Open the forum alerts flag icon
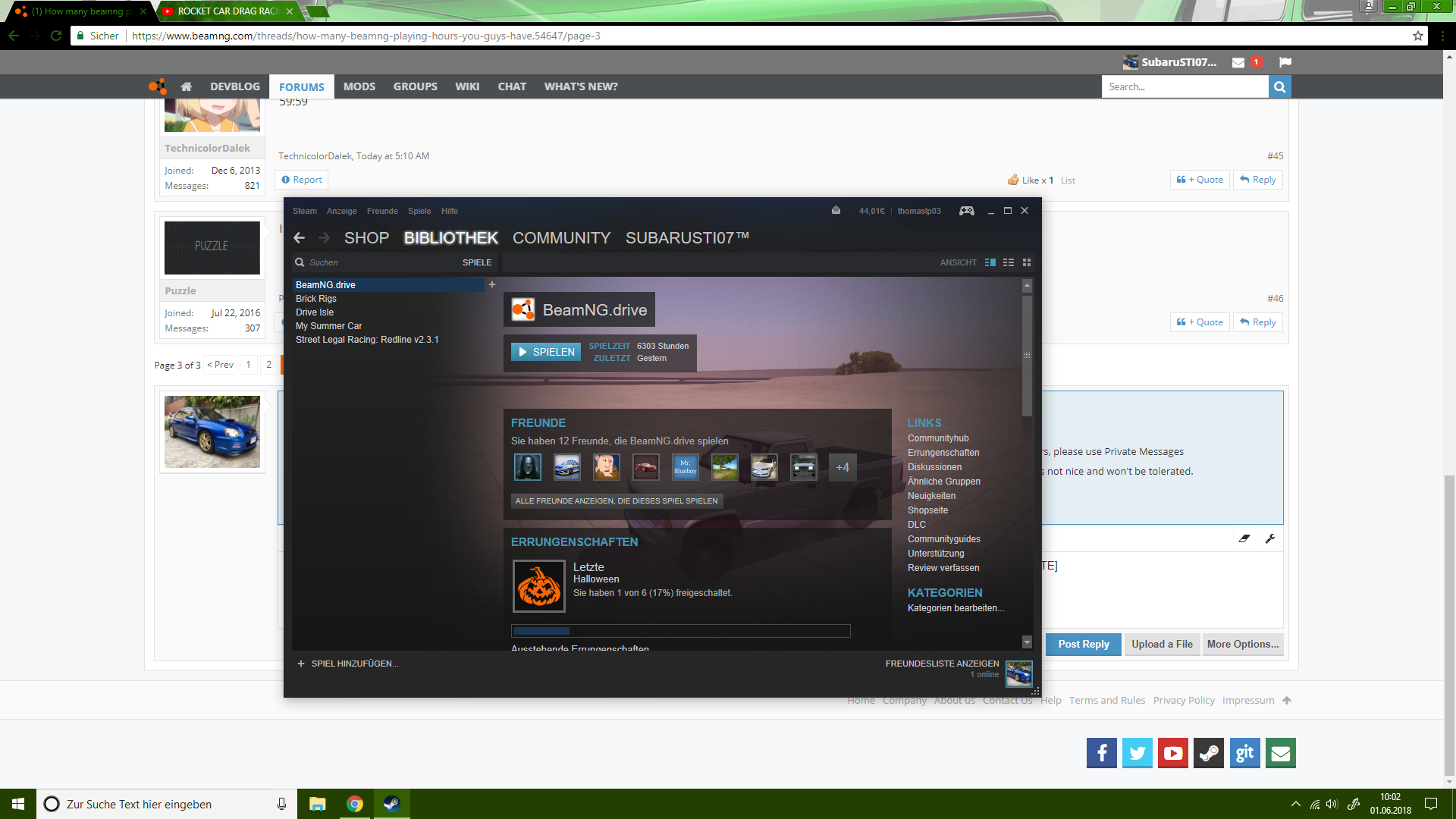The height and width of the screenshot is (819, 1456). (1285, 62)
